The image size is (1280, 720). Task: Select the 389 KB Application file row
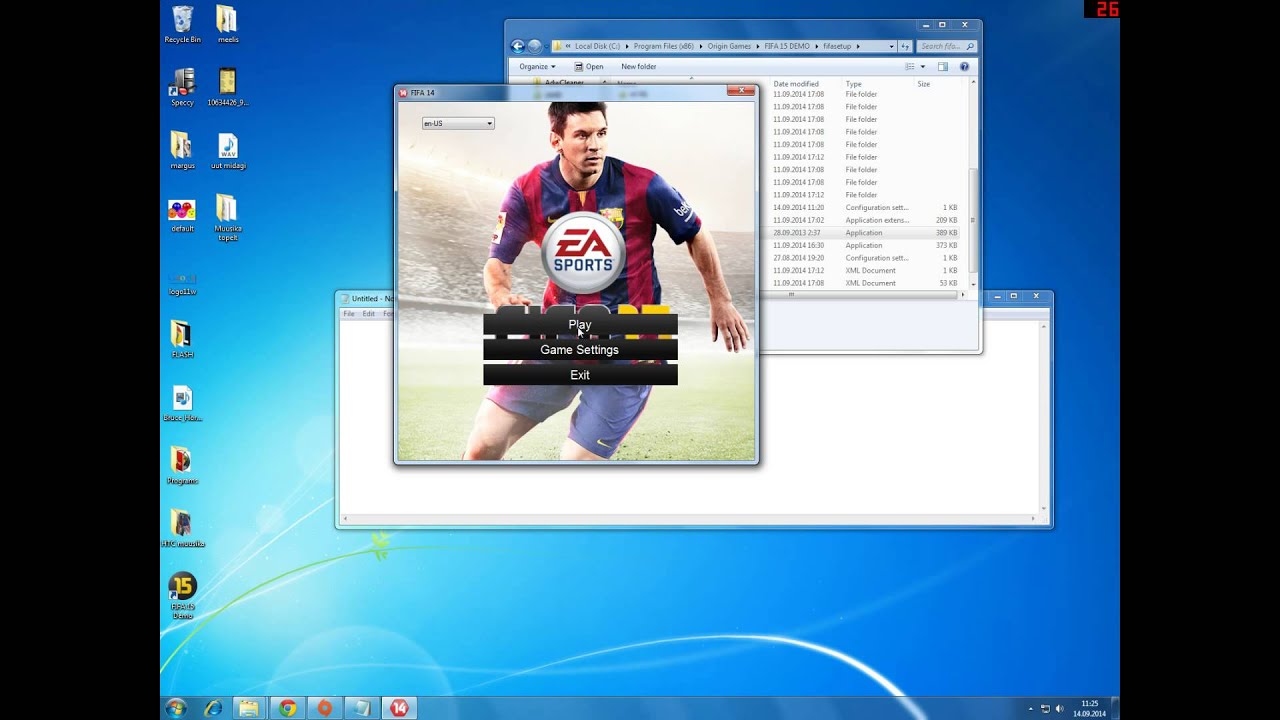pyautogui.click(x=864, y=233)
